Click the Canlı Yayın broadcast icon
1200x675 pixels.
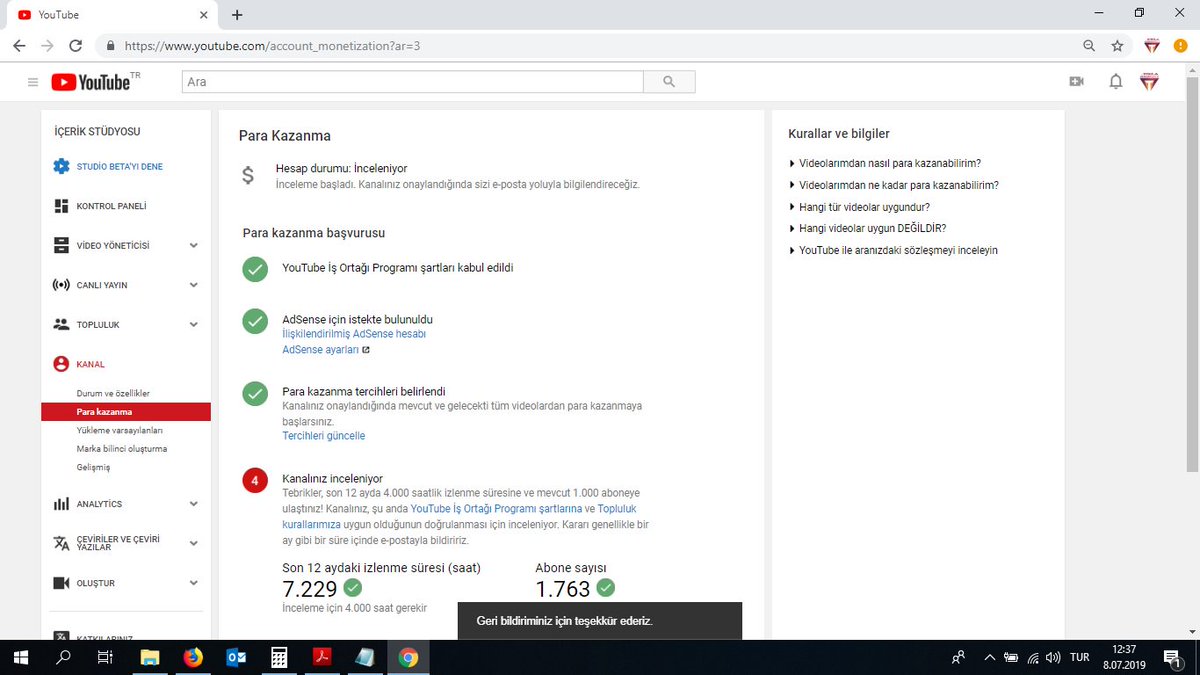(x=61, y=285)
